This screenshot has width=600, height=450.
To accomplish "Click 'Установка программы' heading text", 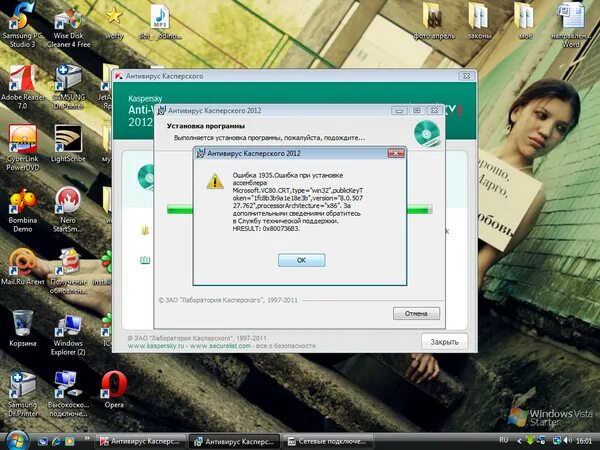I will tap(206, 126).
